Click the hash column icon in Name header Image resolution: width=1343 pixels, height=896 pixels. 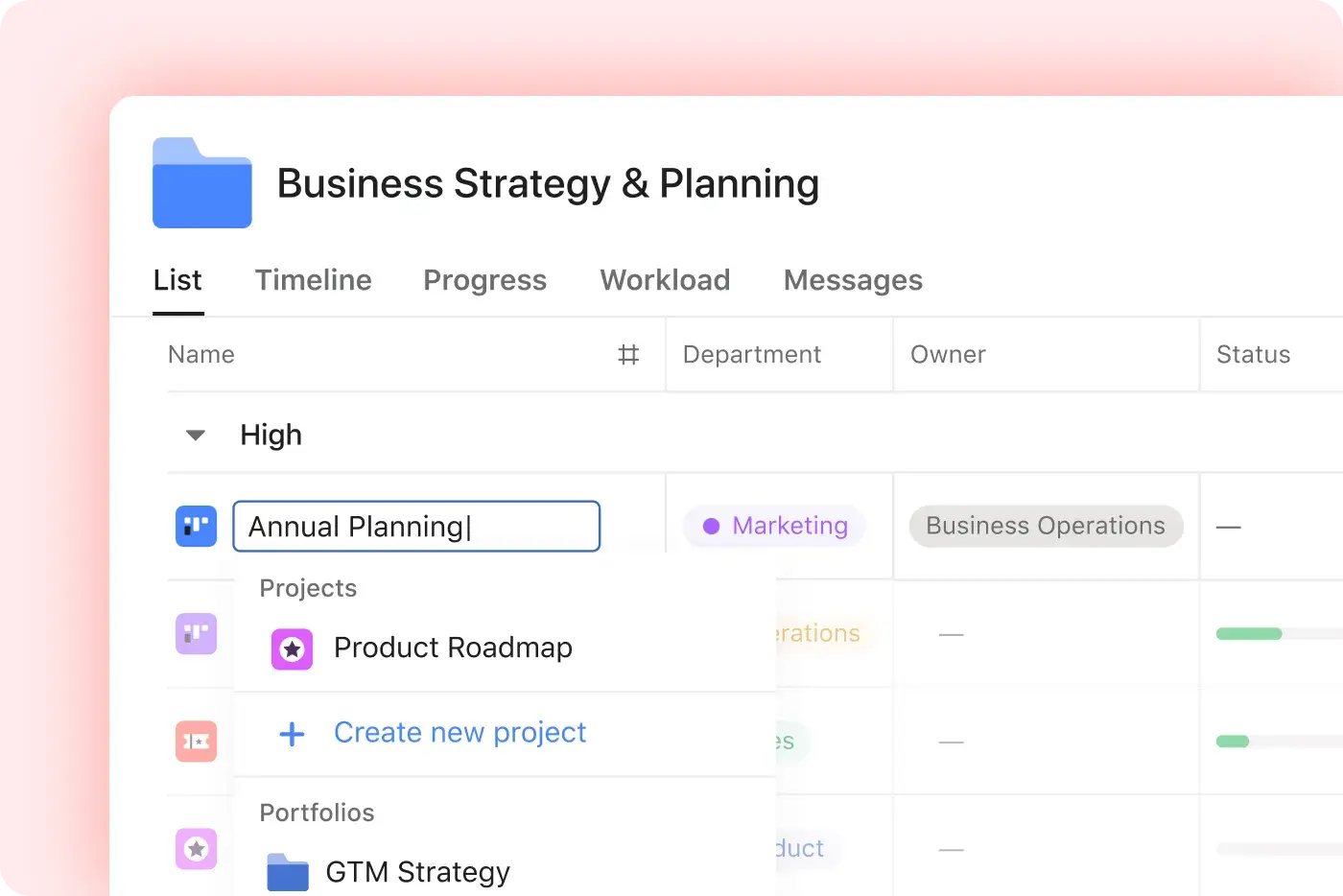point(628,355)
